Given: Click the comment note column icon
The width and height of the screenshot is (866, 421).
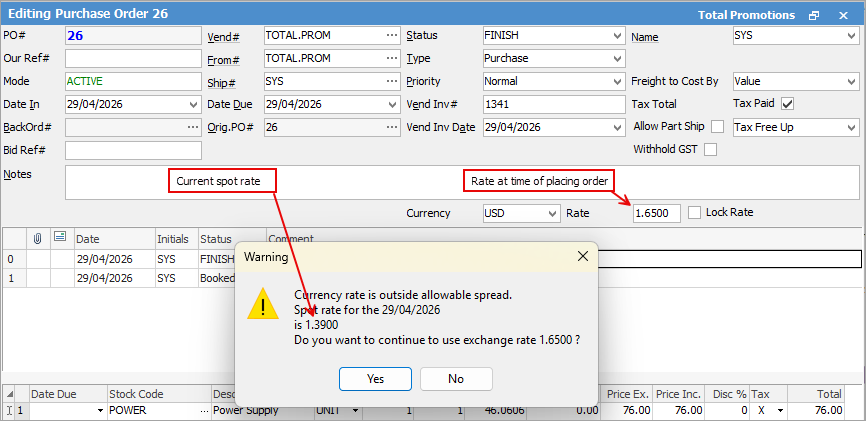Looking at the screenshot, I should (x=60, y=237).
